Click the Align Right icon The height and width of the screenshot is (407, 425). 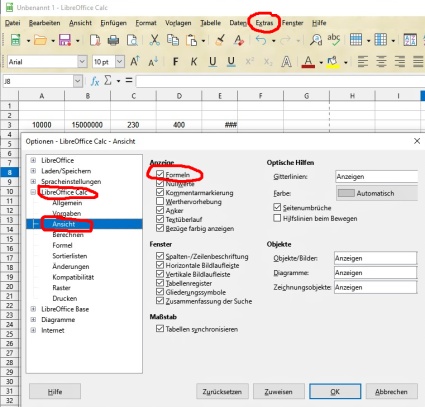click(400, 62)
